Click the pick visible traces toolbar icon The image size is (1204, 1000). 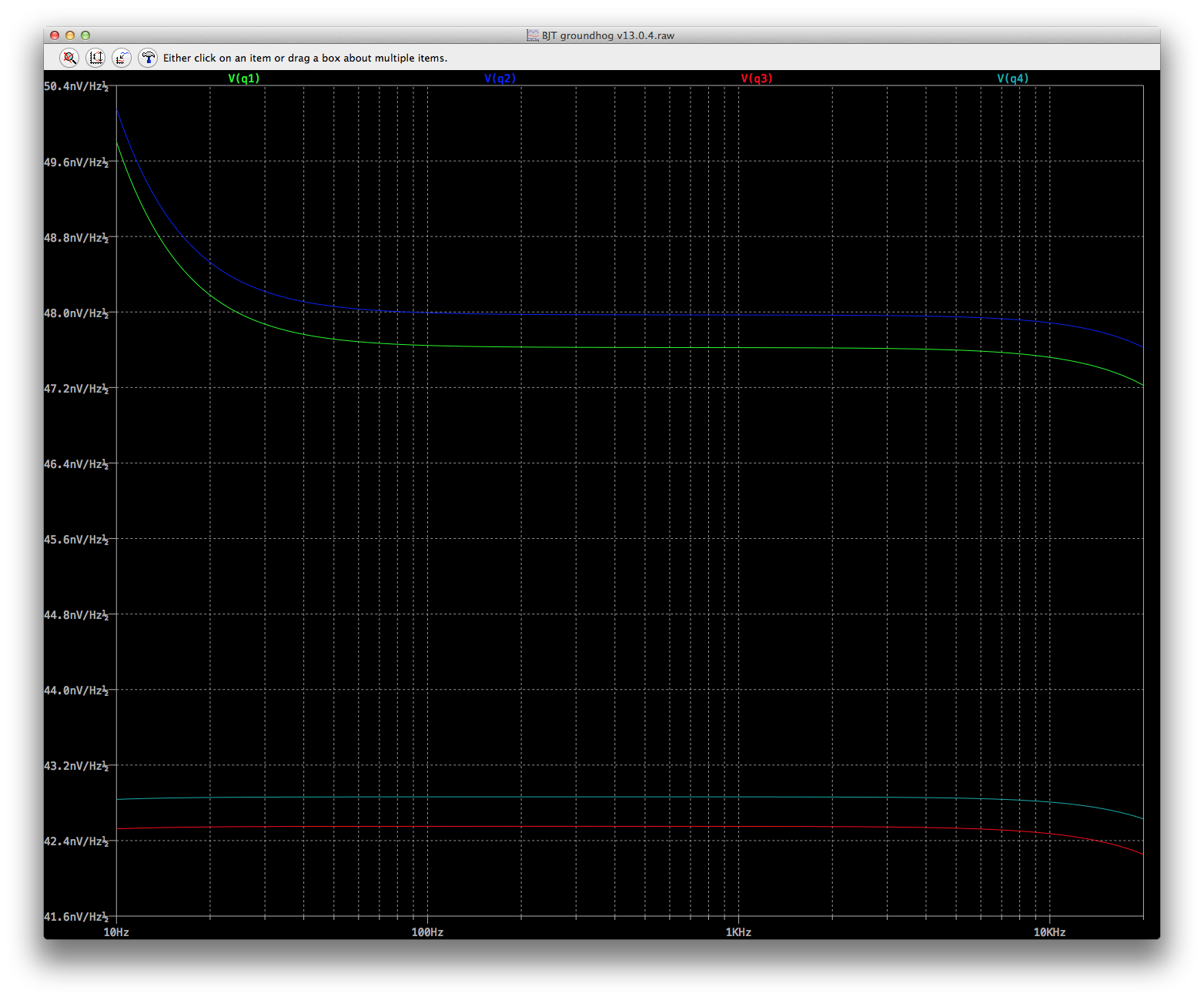[122, 58]
